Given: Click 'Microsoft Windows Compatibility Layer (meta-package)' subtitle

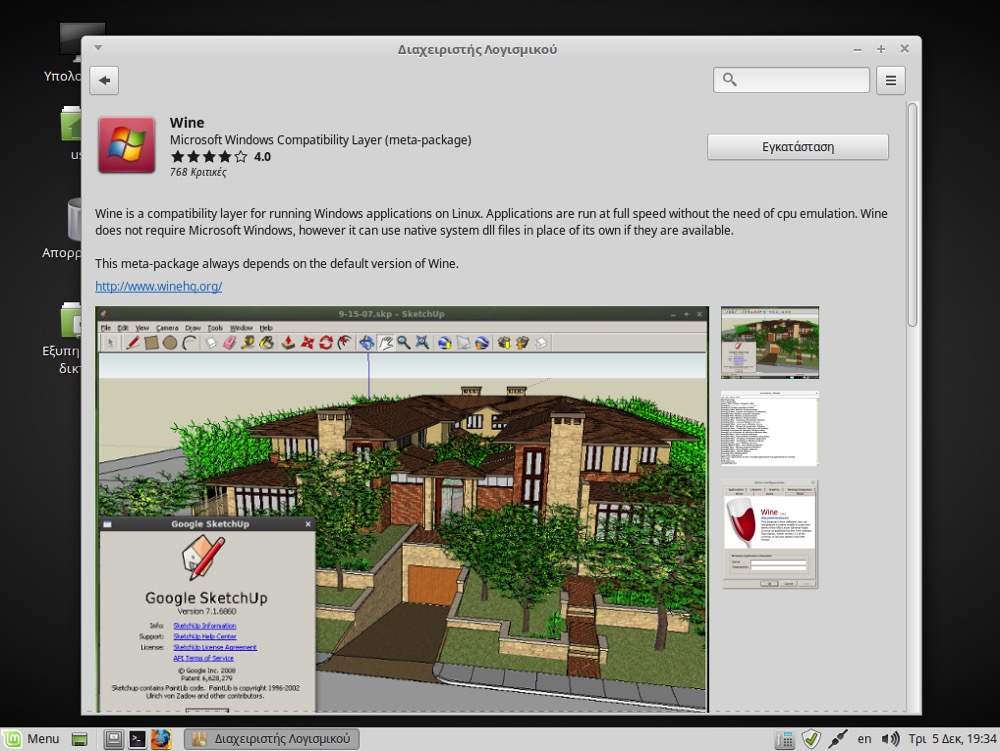Looking at the screenshot, I should point(320,140).
